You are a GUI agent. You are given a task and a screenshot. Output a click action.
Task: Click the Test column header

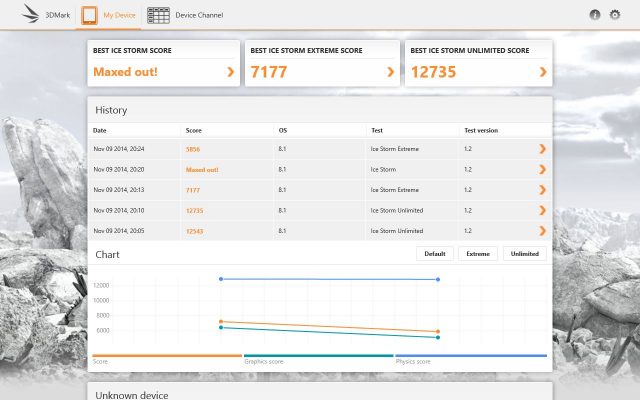pos(377,131)
